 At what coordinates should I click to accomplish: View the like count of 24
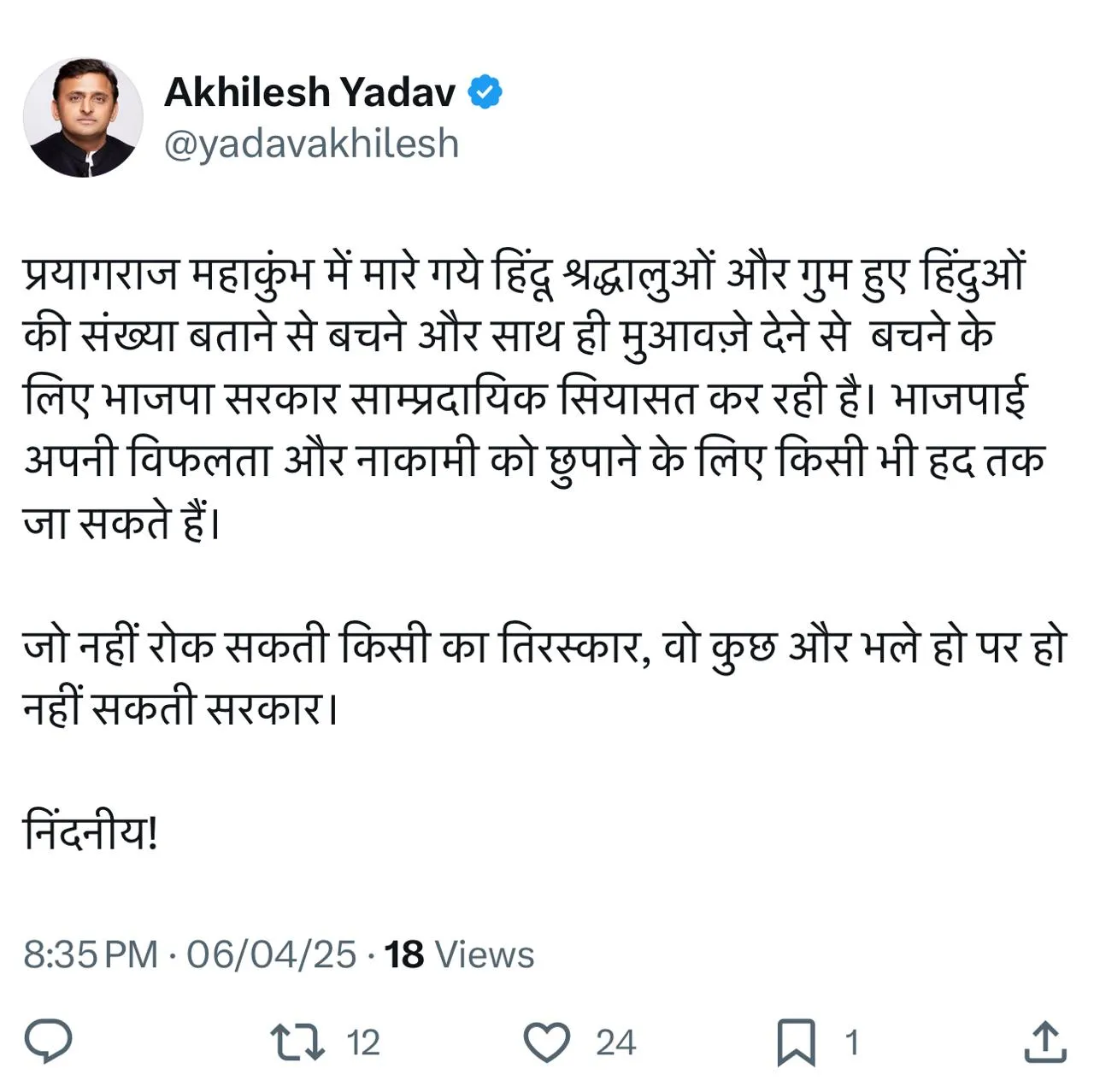click(x=615, y=1043)
